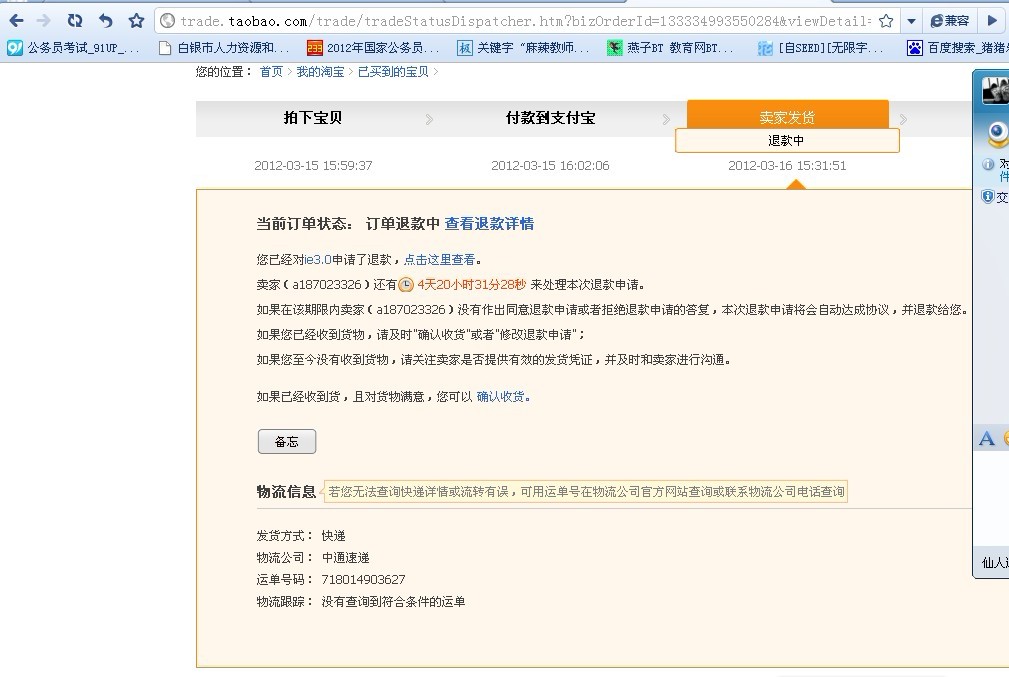1009x677 pixels.
Task: Click the ie3.0 item link
Action: pyautogui.click(x=318, y=259)
